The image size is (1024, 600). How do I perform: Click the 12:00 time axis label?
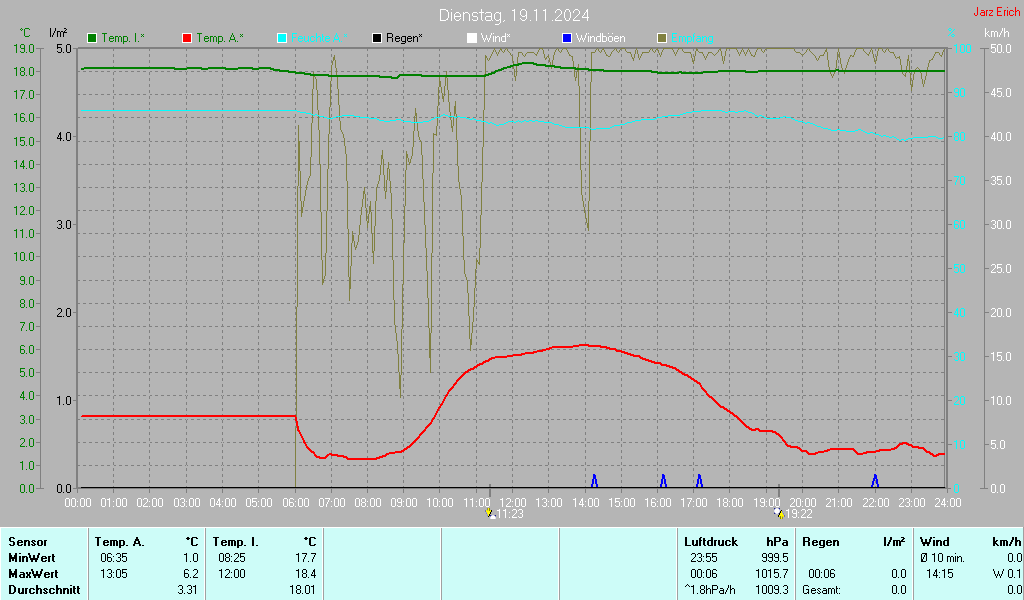pos(513,503)
